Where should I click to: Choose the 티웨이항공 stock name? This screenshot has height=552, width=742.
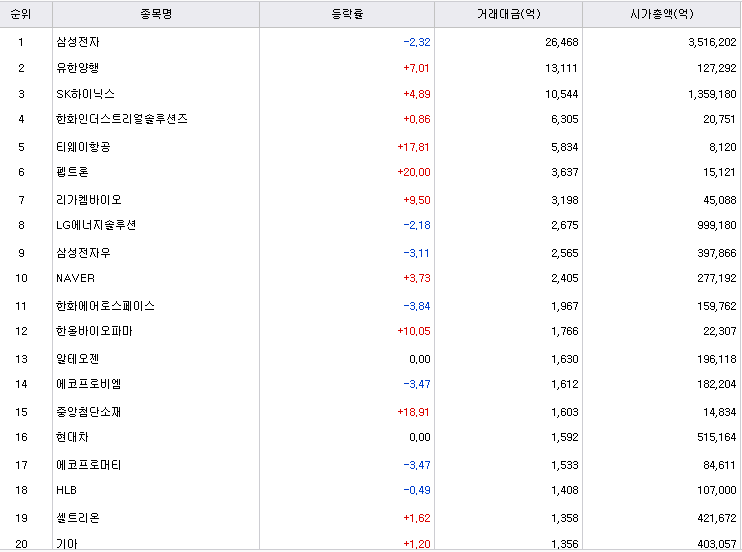point(83,147)
